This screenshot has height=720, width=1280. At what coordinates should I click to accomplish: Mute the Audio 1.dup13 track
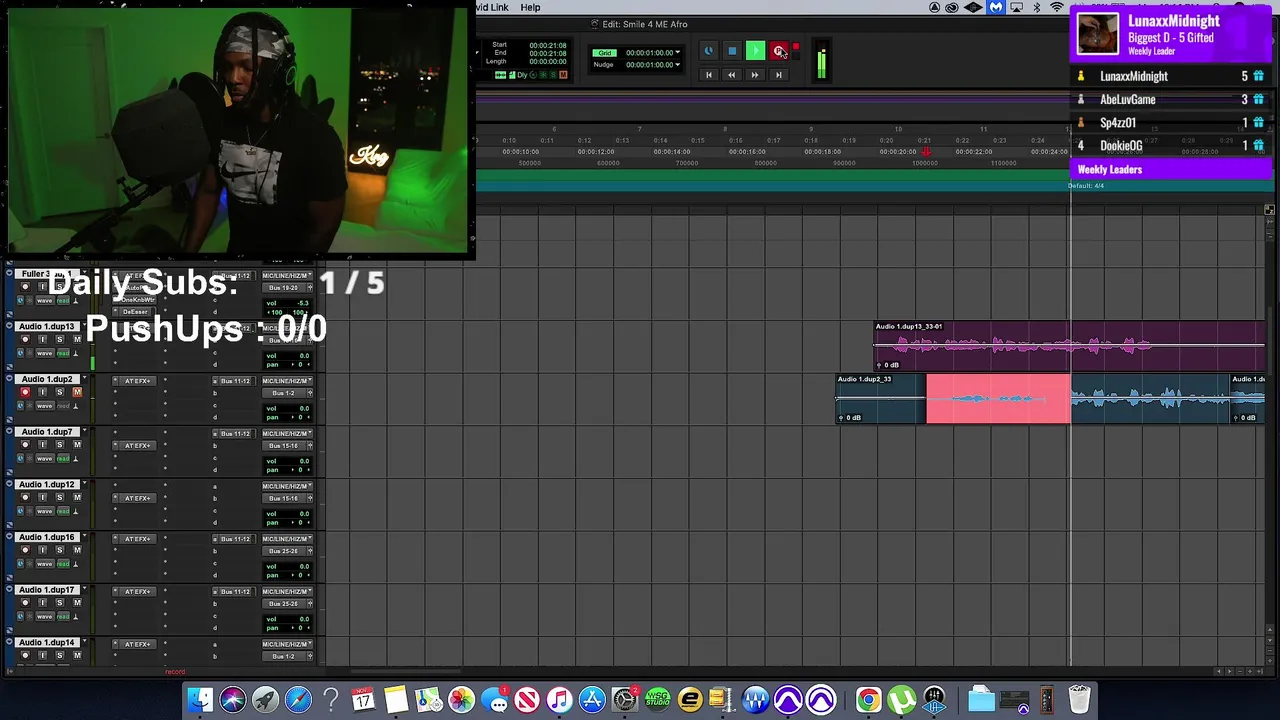77,339
